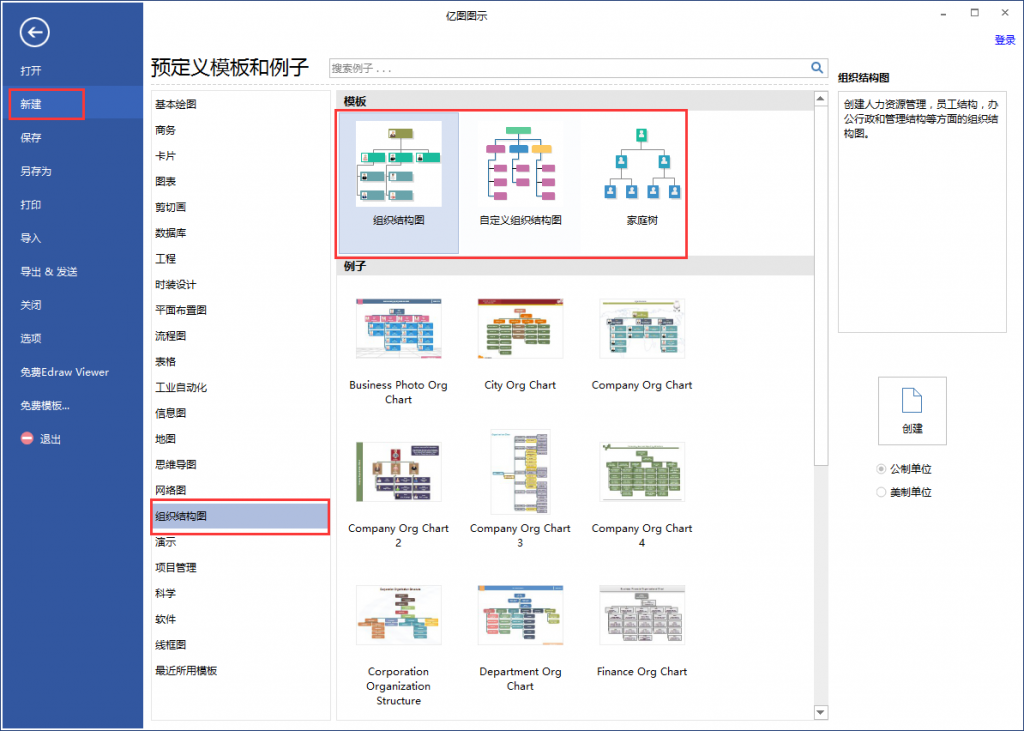
Task: Select the 流程图 category
Action: tap(170, 336)
